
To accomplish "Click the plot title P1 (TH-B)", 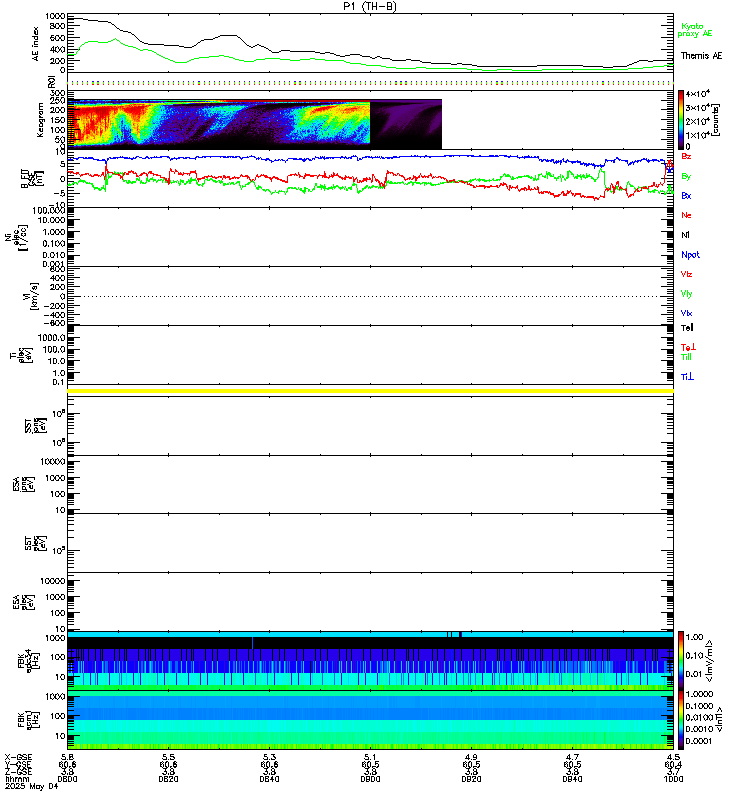I will [370, 6].
